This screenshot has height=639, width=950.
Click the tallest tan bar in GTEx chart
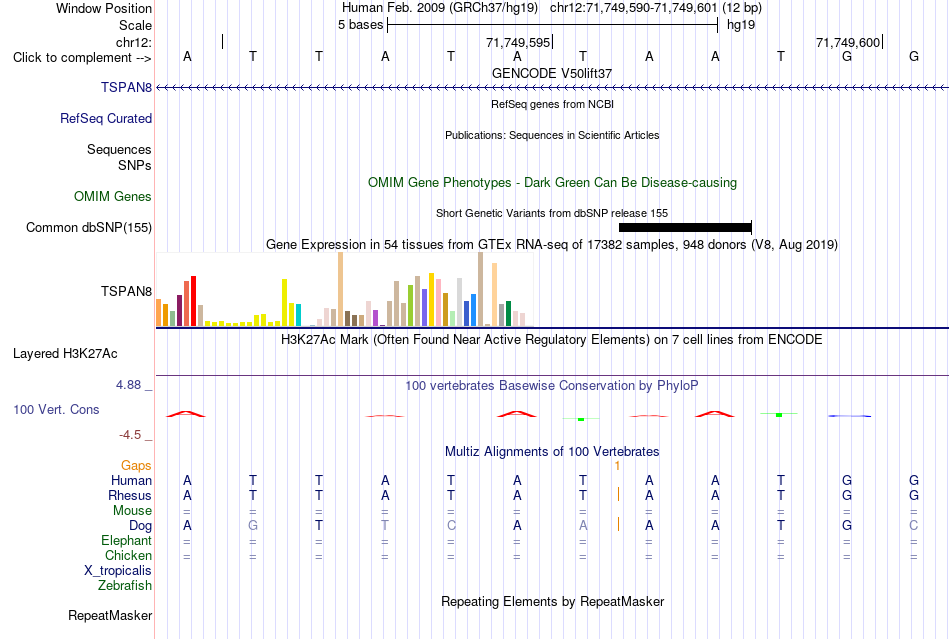coord(480,290)
